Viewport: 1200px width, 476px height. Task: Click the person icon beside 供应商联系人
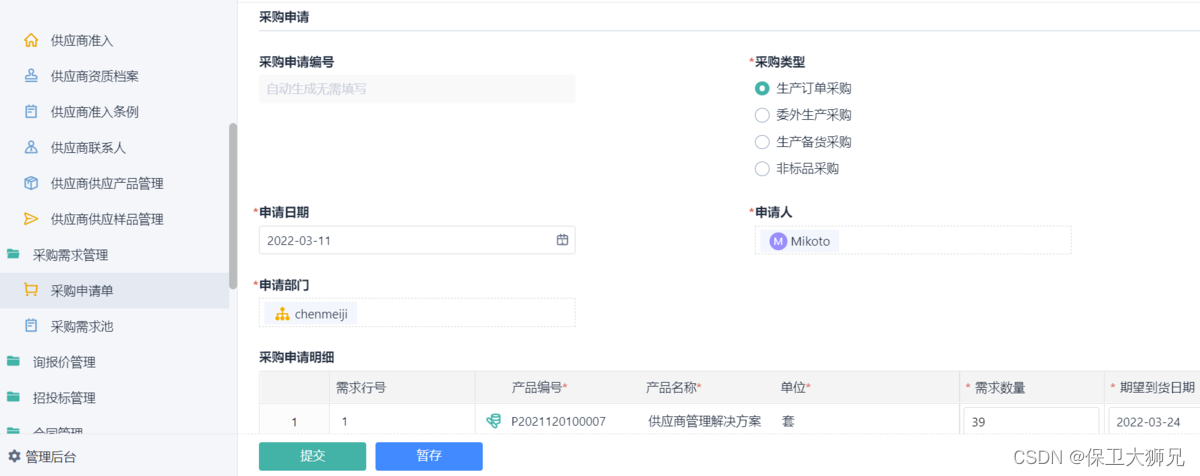click(x=31, y=148)
